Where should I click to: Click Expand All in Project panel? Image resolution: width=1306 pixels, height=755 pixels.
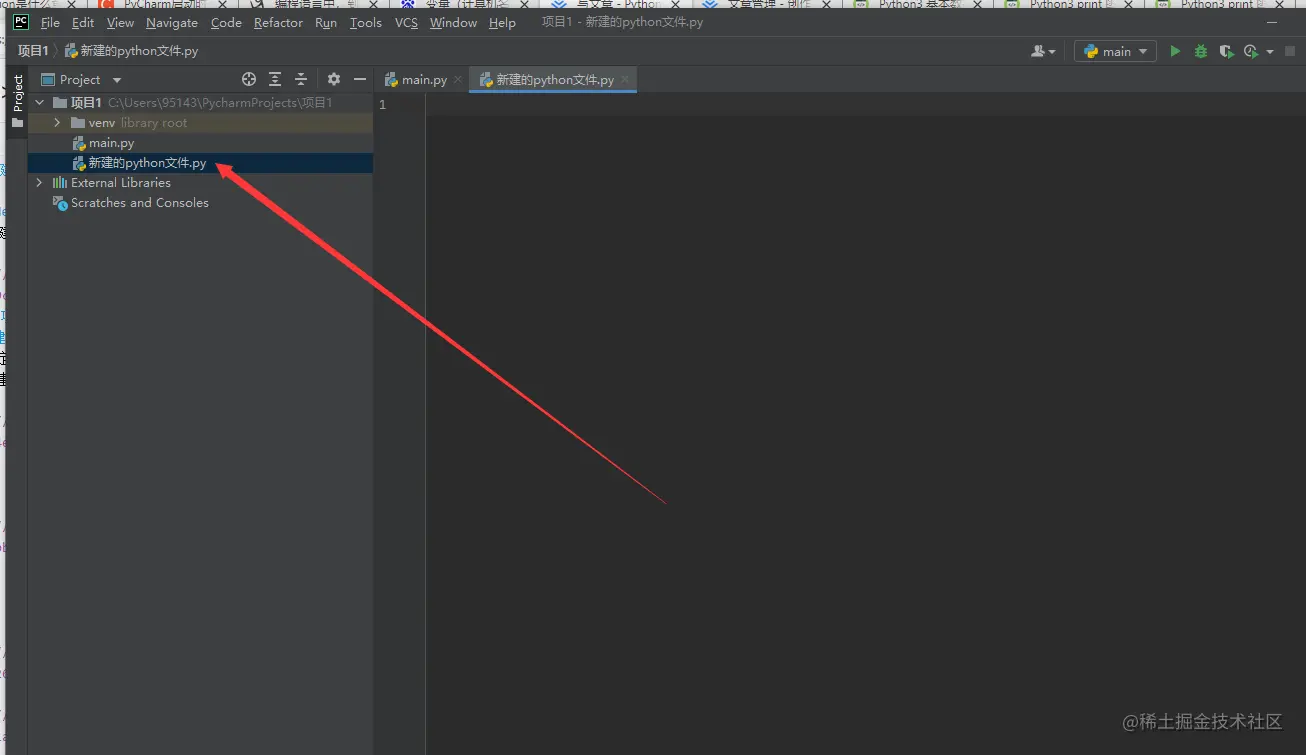coord(275,79)
